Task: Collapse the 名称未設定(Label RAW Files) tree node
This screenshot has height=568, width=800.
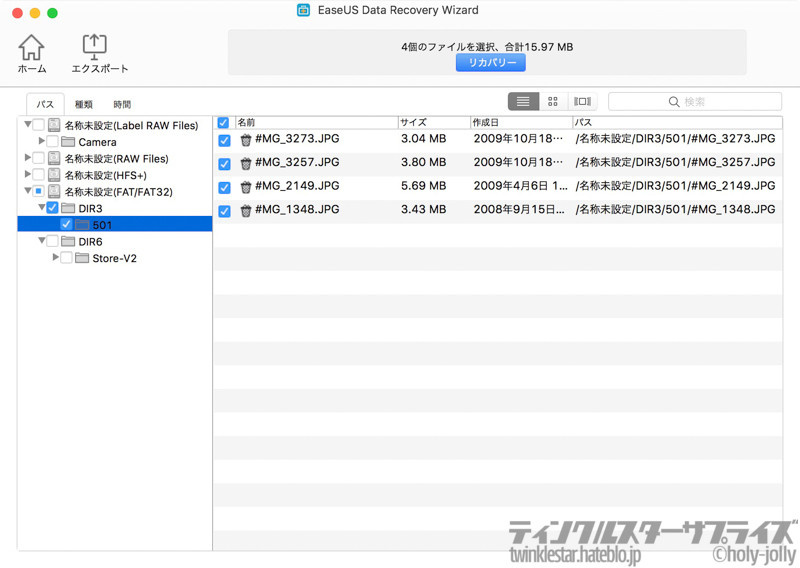Action: point(28,124)
